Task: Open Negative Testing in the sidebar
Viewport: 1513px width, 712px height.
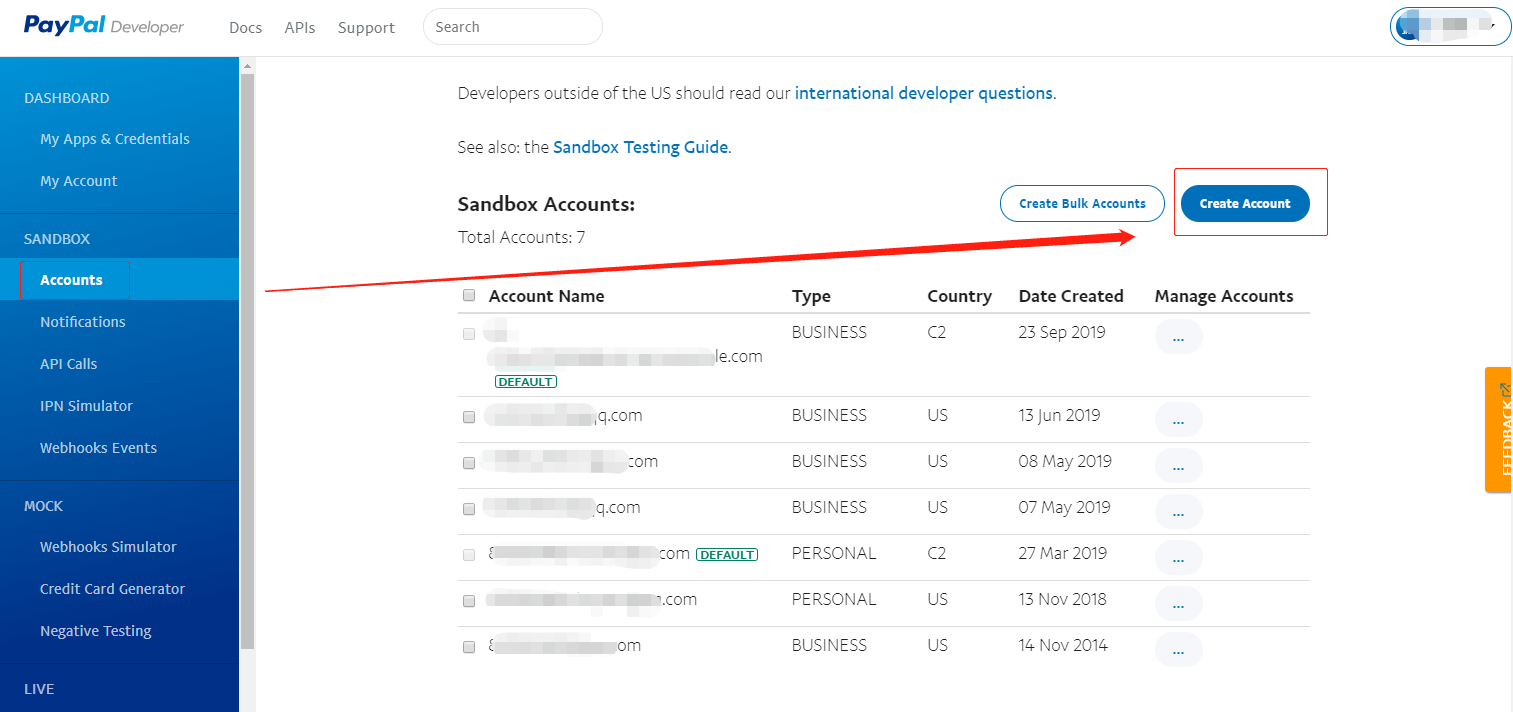Action: 96,631
